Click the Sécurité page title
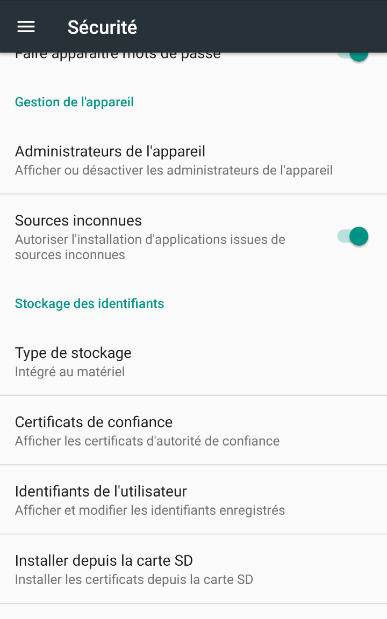This screenshot has height=619, width=387. [102, 27]
